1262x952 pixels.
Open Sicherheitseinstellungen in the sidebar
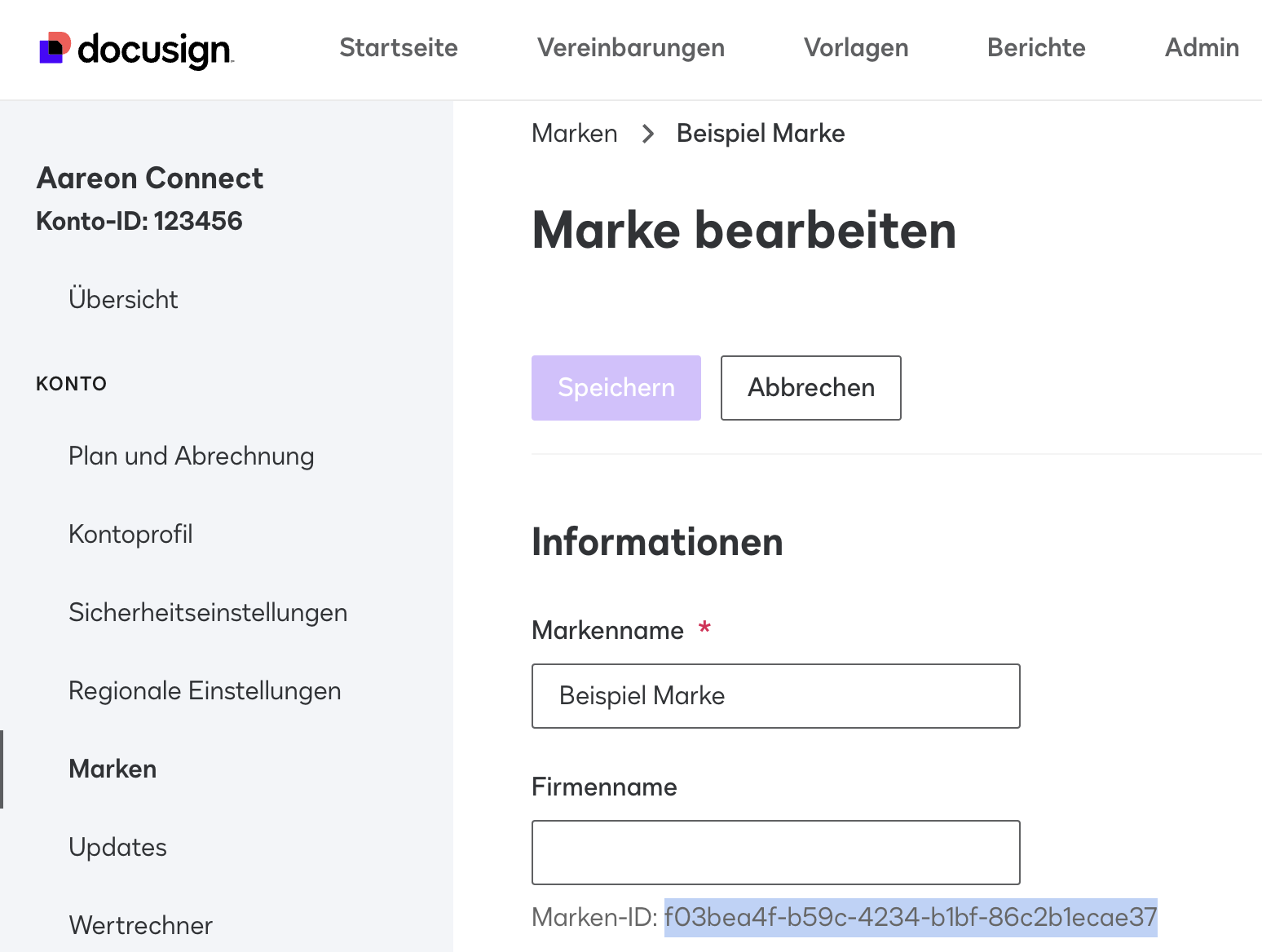point(209,613)
